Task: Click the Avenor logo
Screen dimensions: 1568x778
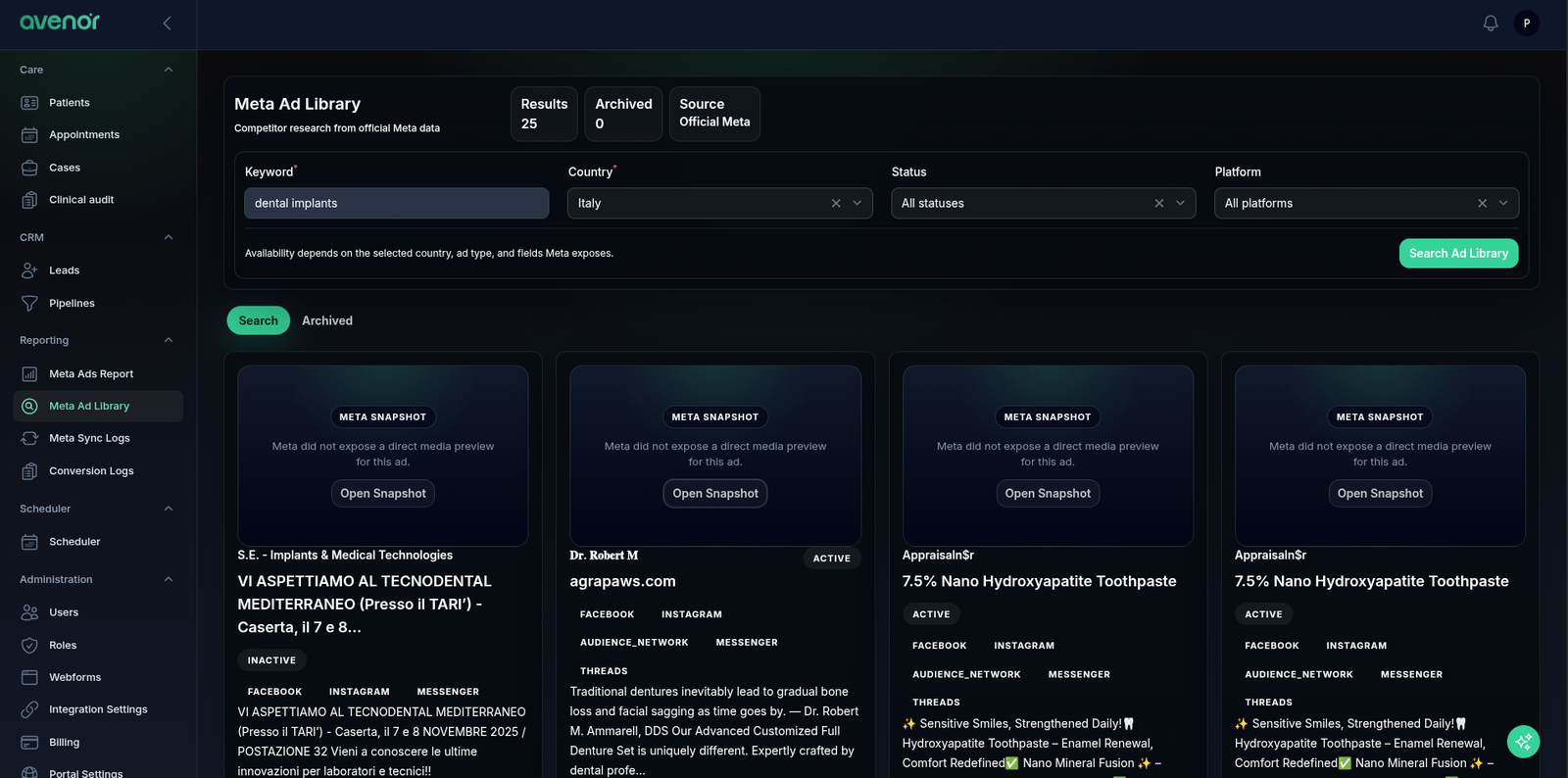Action: (x=60, y=22)
